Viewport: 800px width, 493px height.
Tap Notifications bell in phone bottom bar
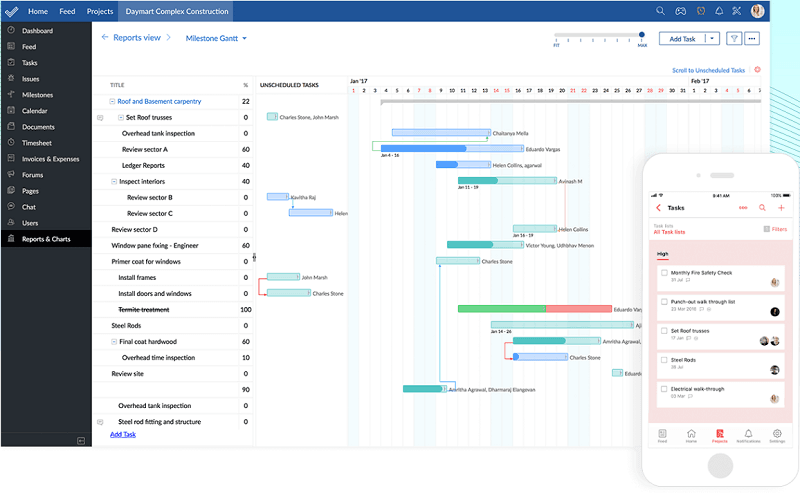748,435
